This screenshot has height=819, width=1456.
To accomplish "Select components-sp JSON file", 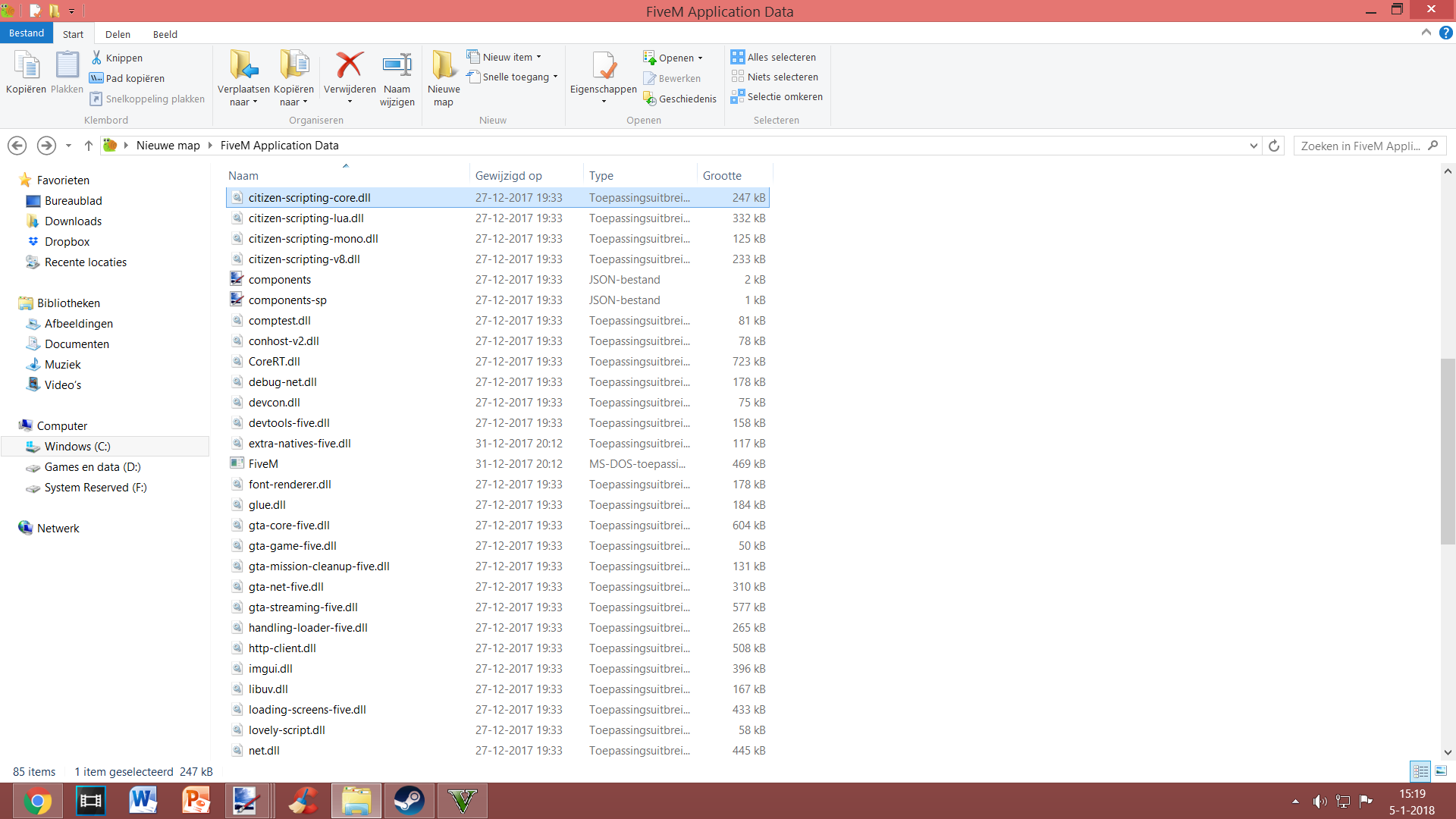I will pos(497,300).
